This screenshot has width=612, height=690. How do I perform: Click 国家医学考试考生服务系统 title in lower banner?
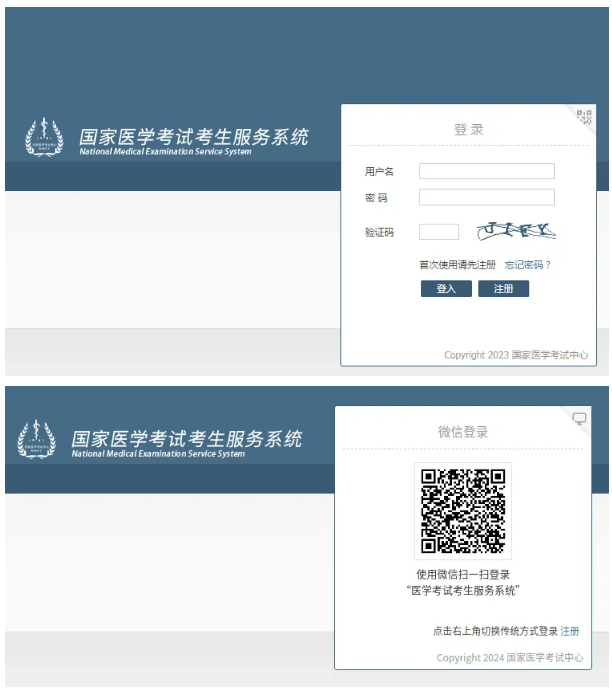(x=186, y=438)
